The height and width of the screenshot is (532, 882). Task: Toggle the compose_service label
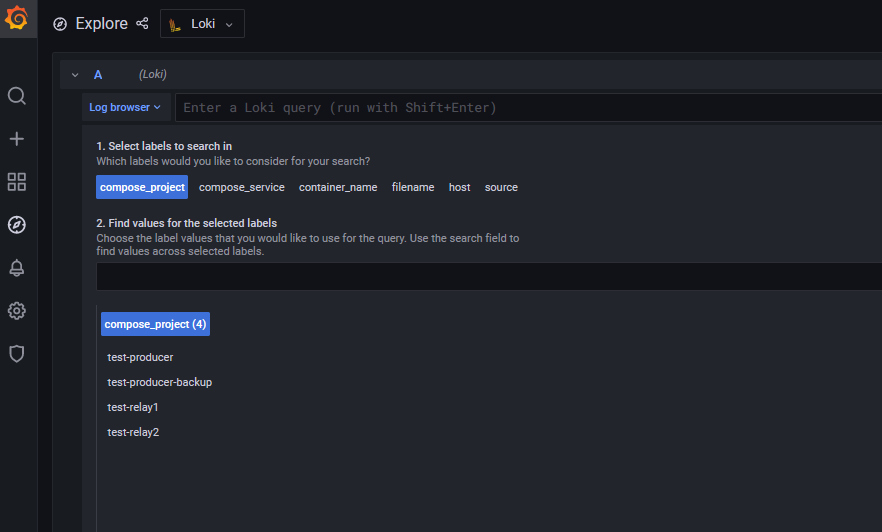pyautogui.click(x=241, y=187)
